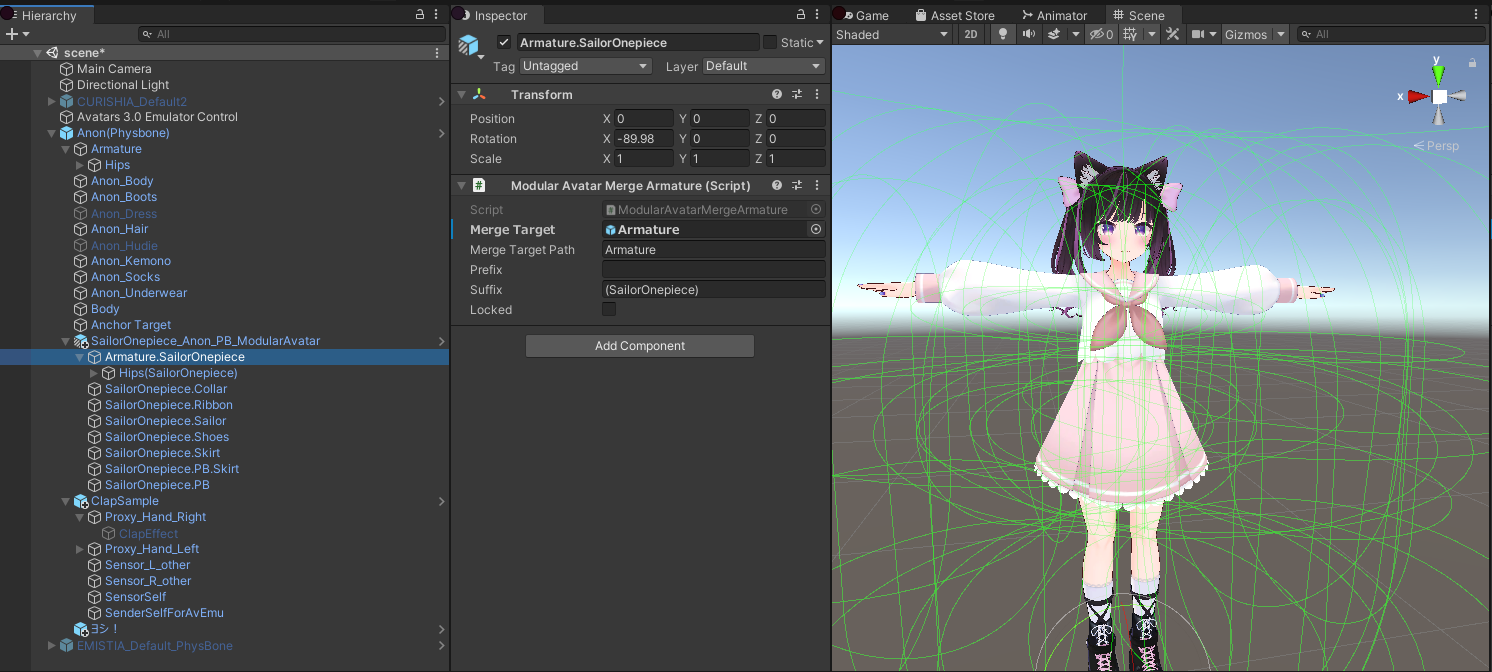The image size is (1492, 672).
Task: Open presets for Modular Avatar Merge Armature
Action: click(x=797, y=185)
